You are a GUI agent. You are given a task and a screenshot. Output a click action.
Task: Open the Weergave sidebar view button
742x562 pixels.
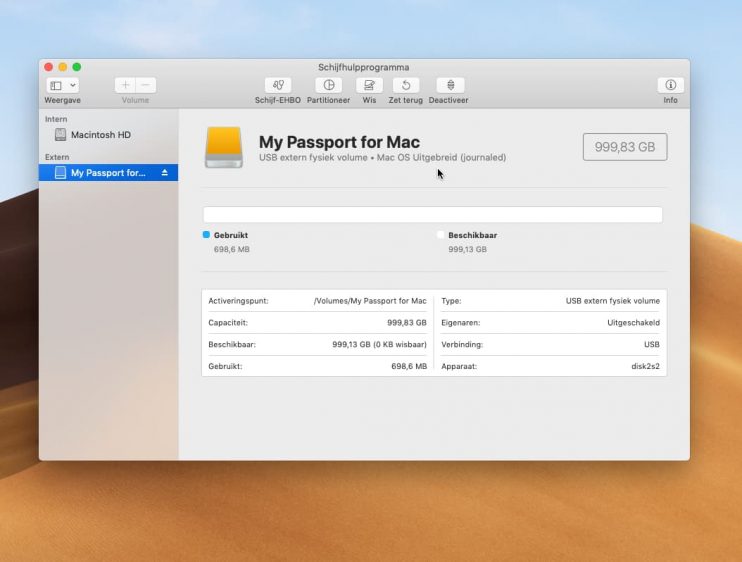coord(56,85)
